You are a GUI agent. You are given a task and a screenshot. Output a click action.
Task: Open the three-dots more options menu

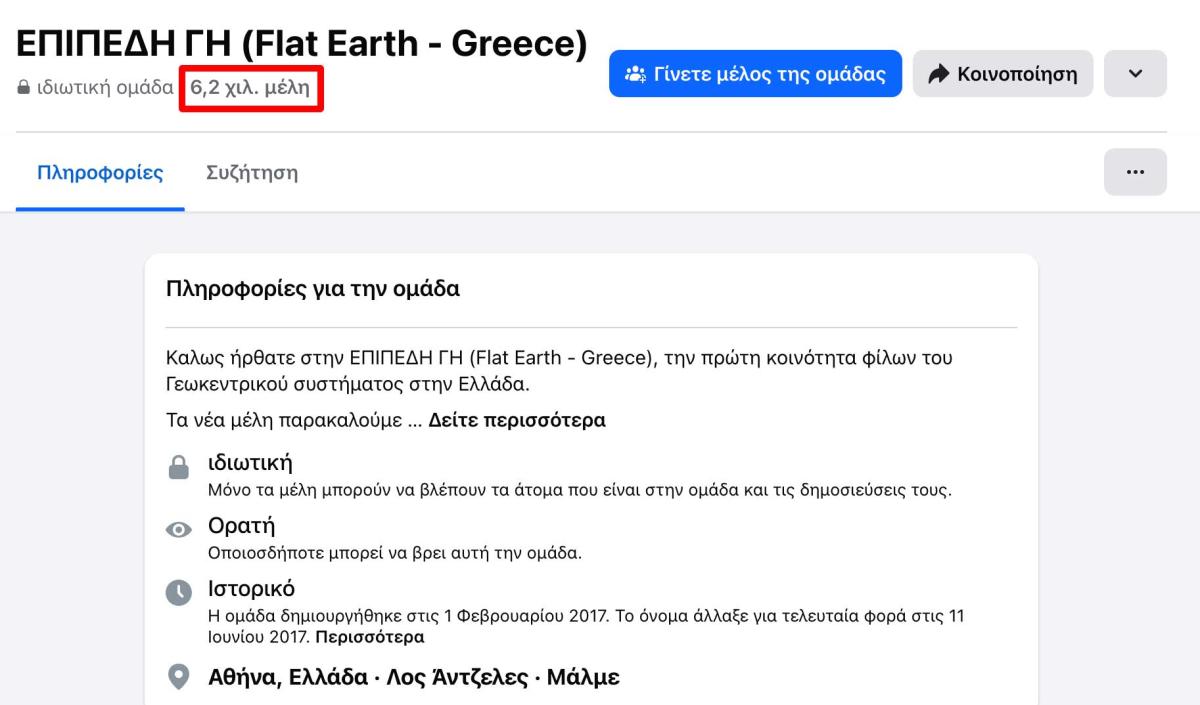[x=1135, y=172]
